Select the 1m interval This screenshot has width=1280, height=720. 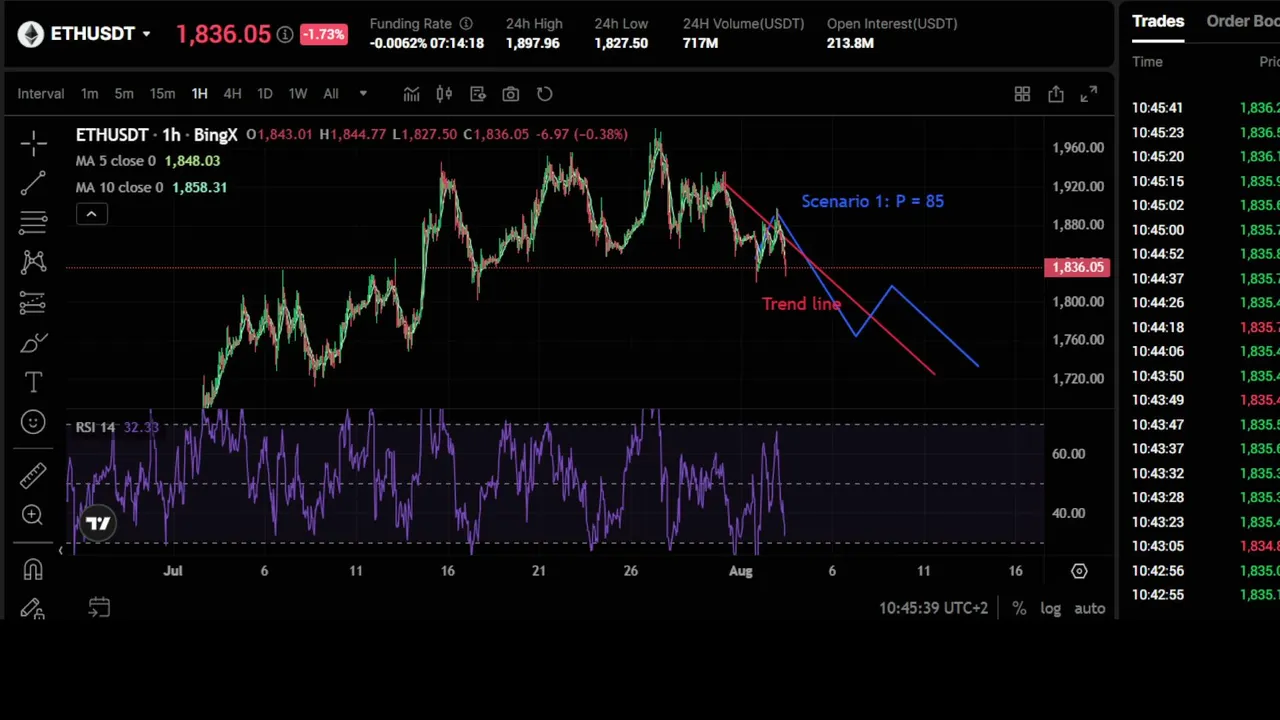tap(90, 94)
